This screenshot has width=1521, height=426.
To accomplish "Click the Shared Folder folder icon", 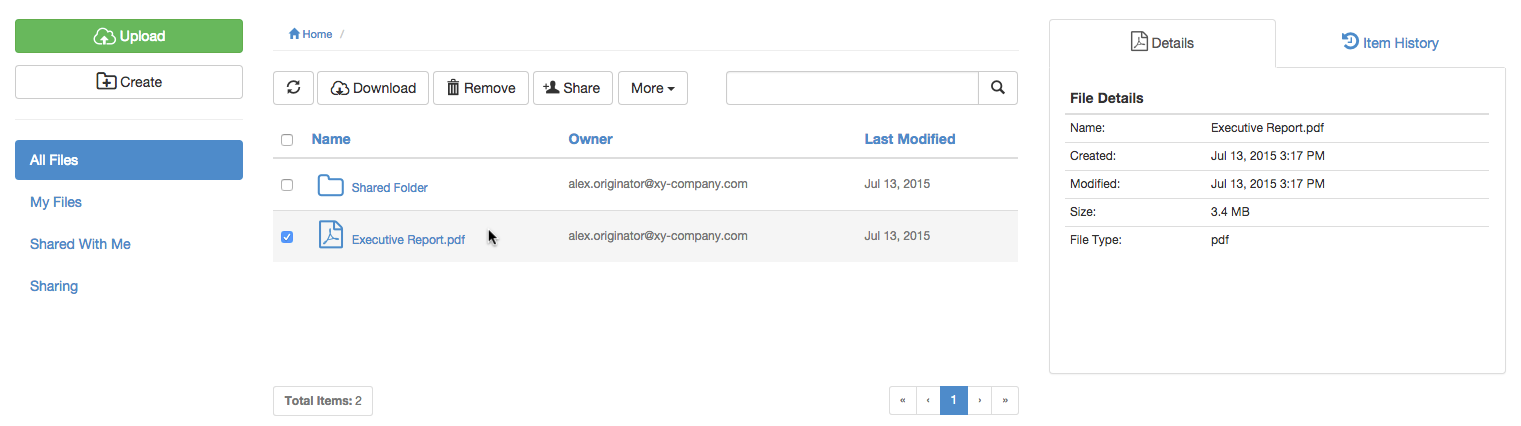I will (330, 186).
